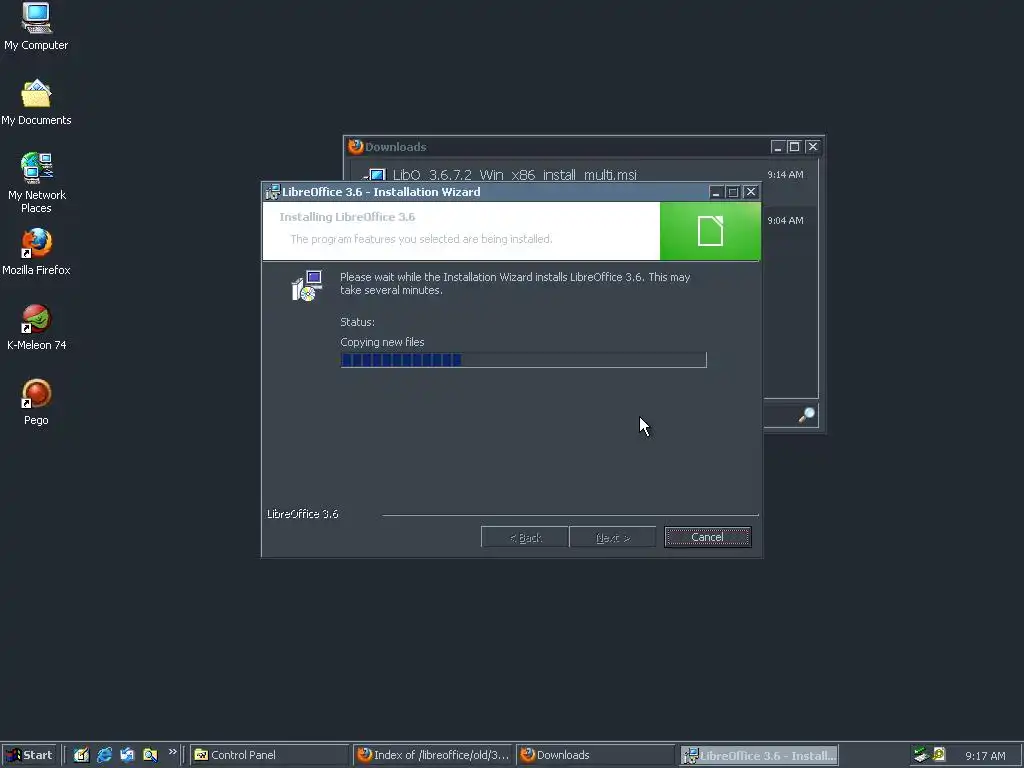Select My Network Places desktop icon

36,183
